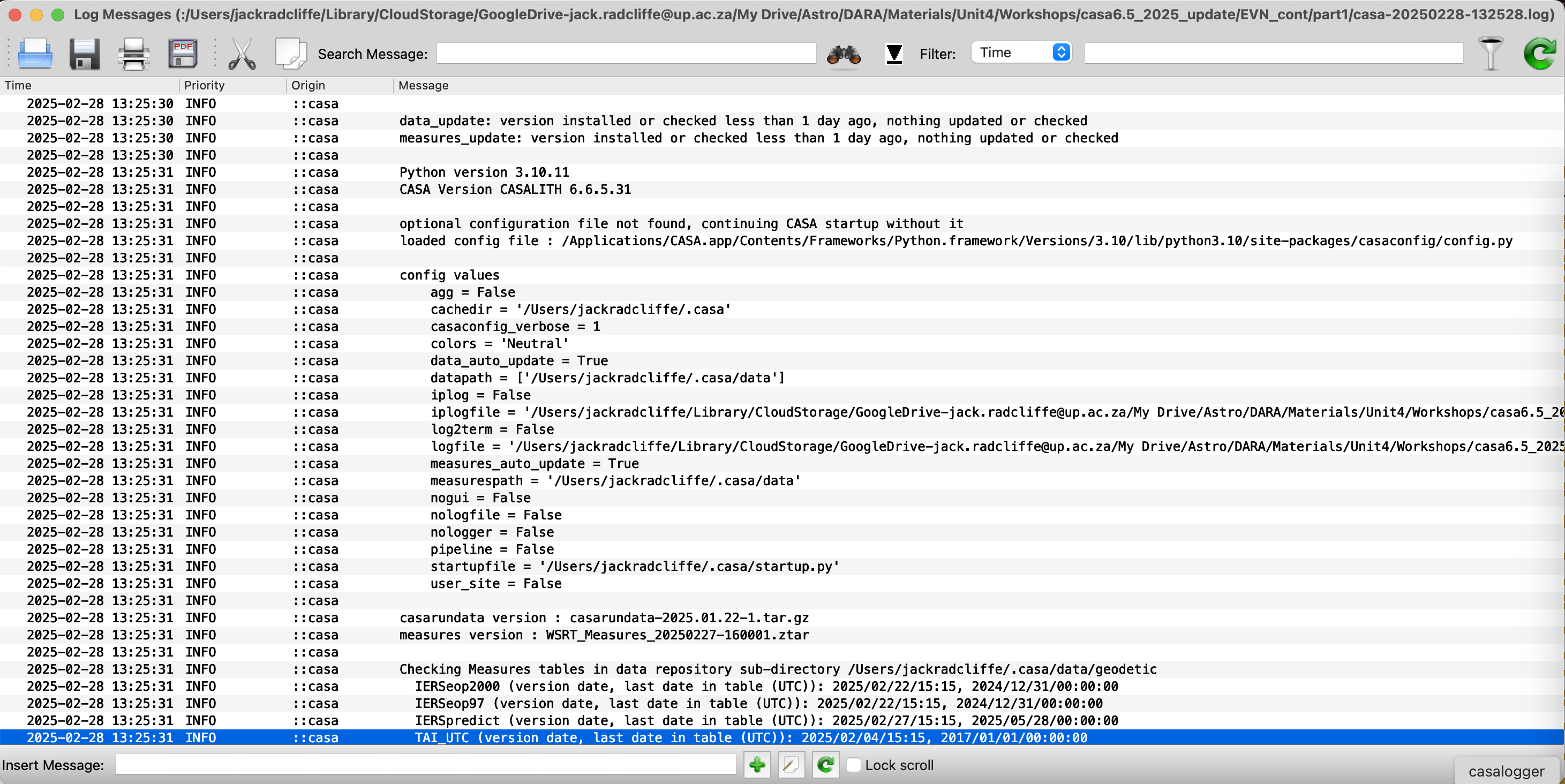This screenshot has width=1565, height=784.
Task: Select the 'nologfile = False' row
Action: pos(782,515)
